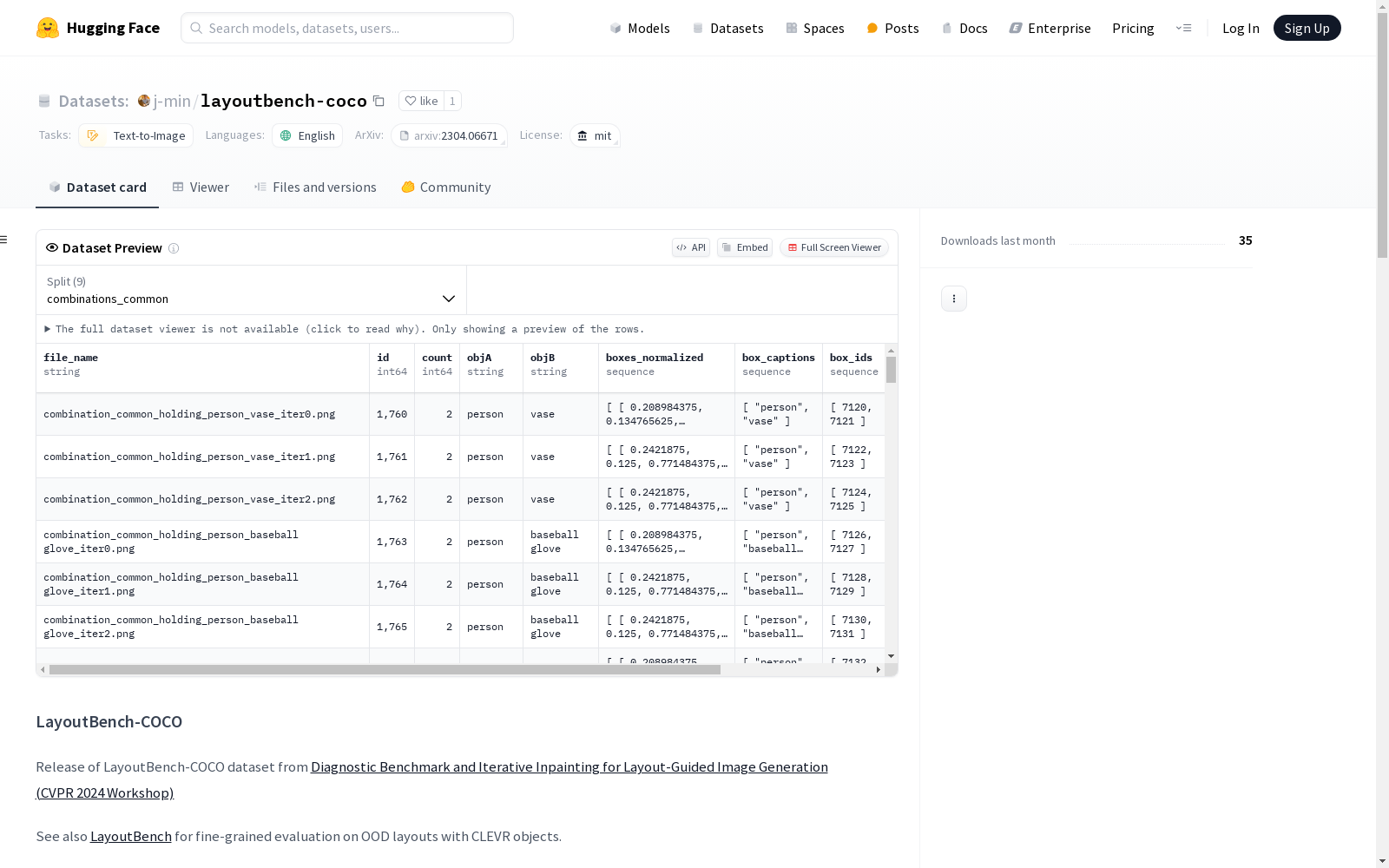Toggle the table of contents sidebar icon
Image resolution: width=1389 pixels, height=868 pixels.
4,240
